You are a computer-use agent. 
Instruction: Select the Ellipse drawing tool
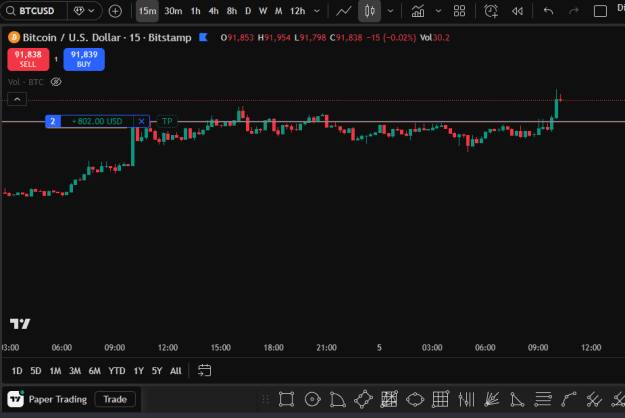coord(415,399)
